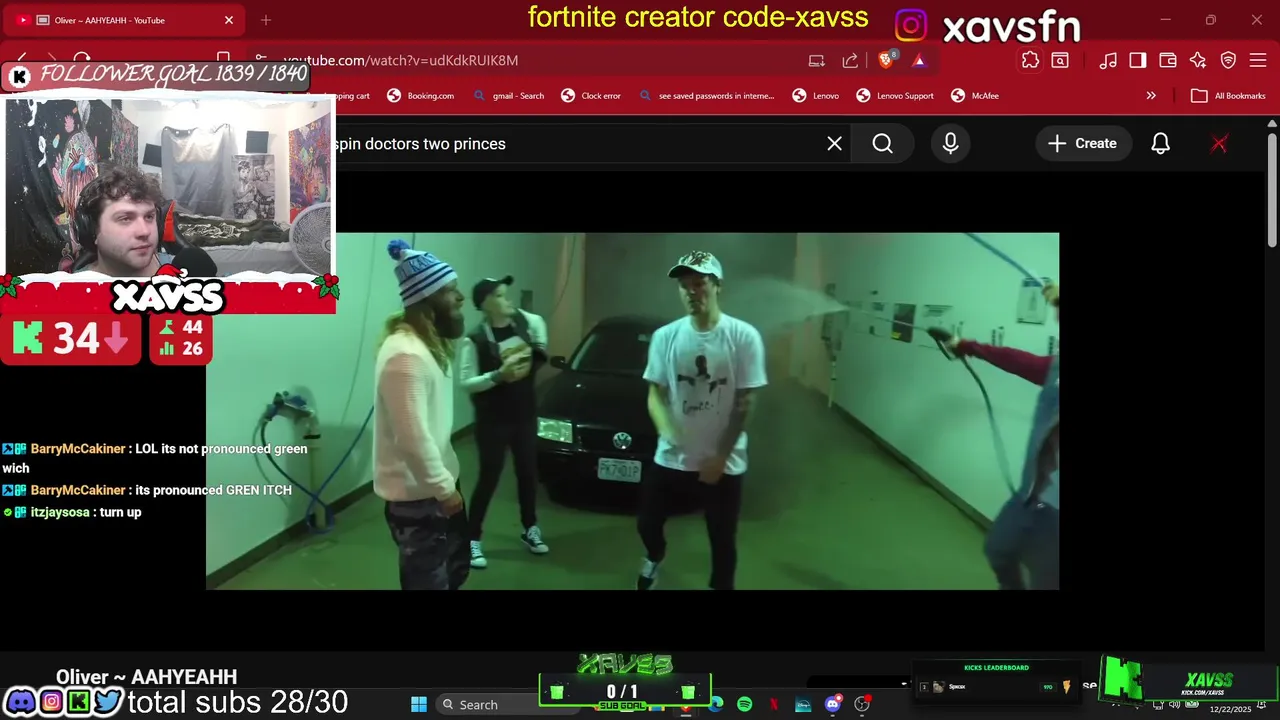Open the Lenovo bookmark
Viewport: 1280px width, 720px height.
pyautogui.click(x=816, y=96)
